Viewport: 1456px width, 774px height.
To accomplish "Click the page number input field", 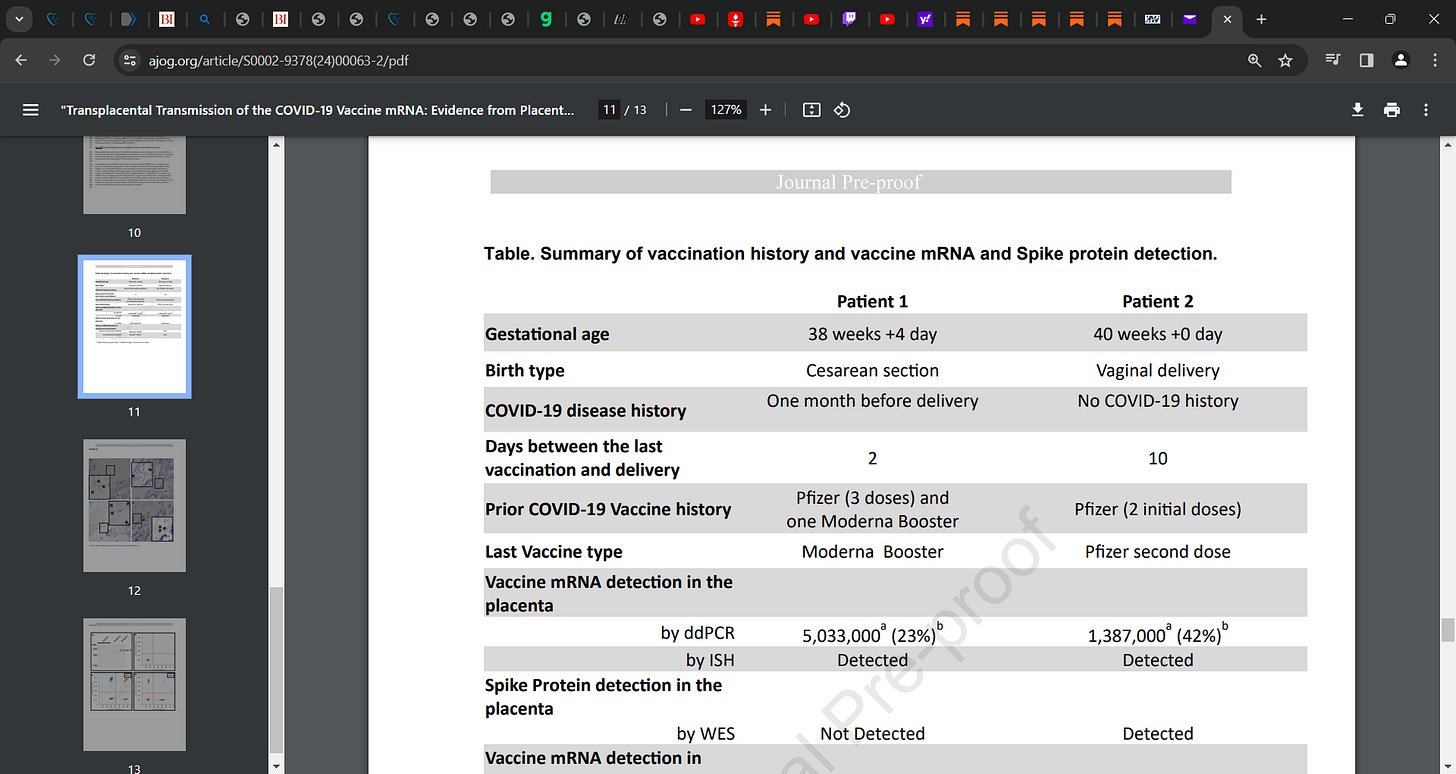I will point(608,110).
